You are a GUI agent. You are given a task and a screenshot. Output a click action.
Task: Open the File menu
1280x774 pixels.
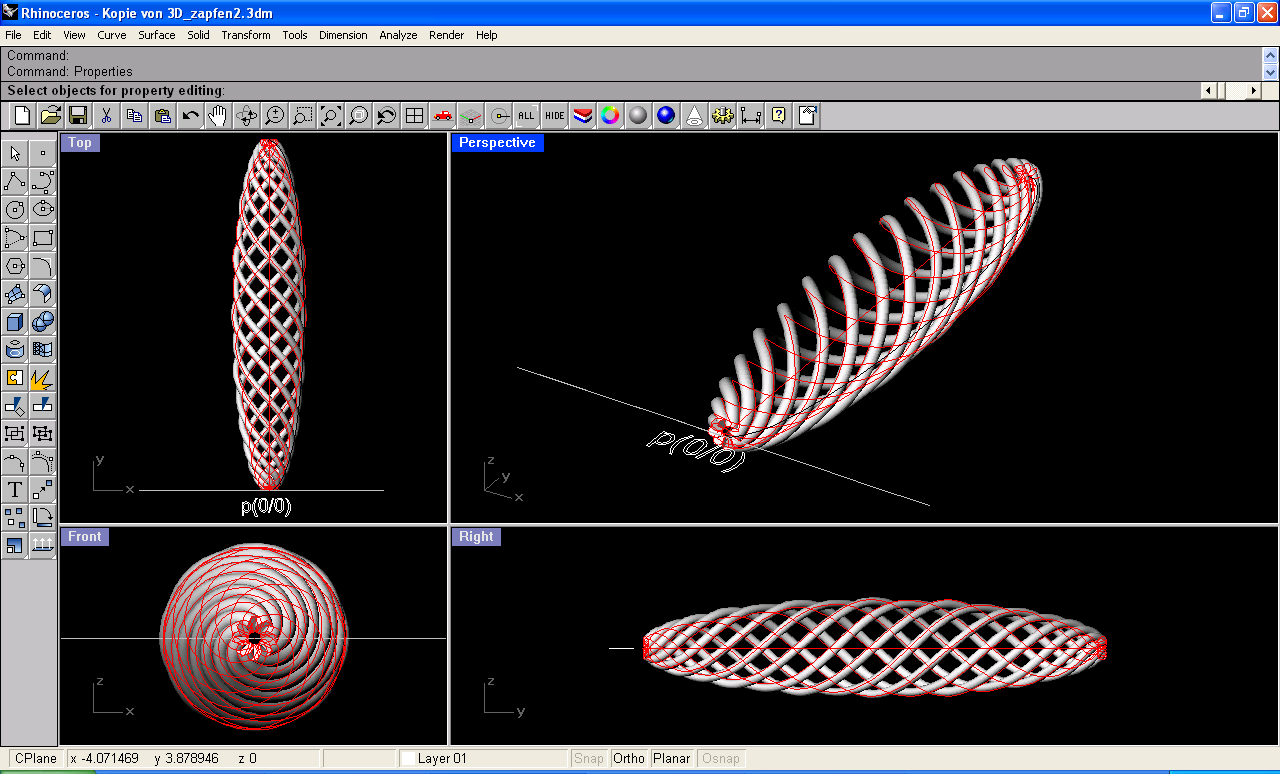(x=13, y=35)
